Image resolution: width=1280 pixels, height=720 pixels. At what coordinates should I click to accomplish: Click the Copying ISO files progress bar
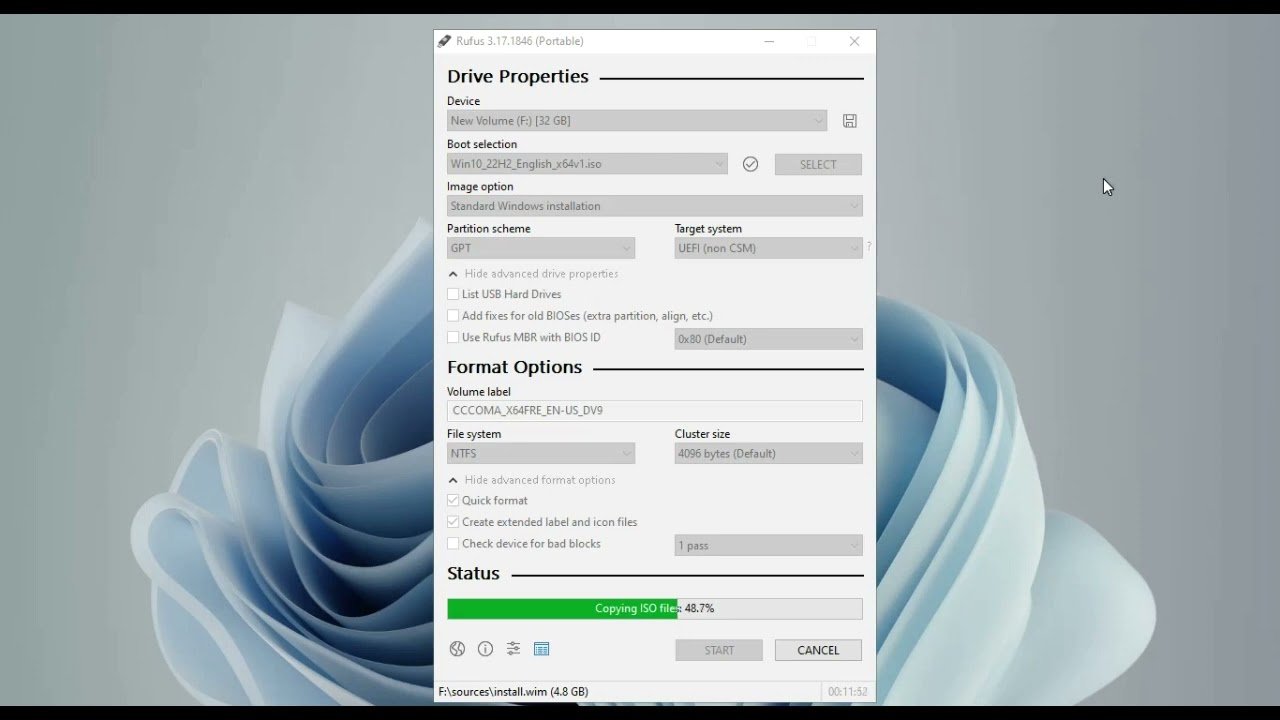(x=655, y=608)
